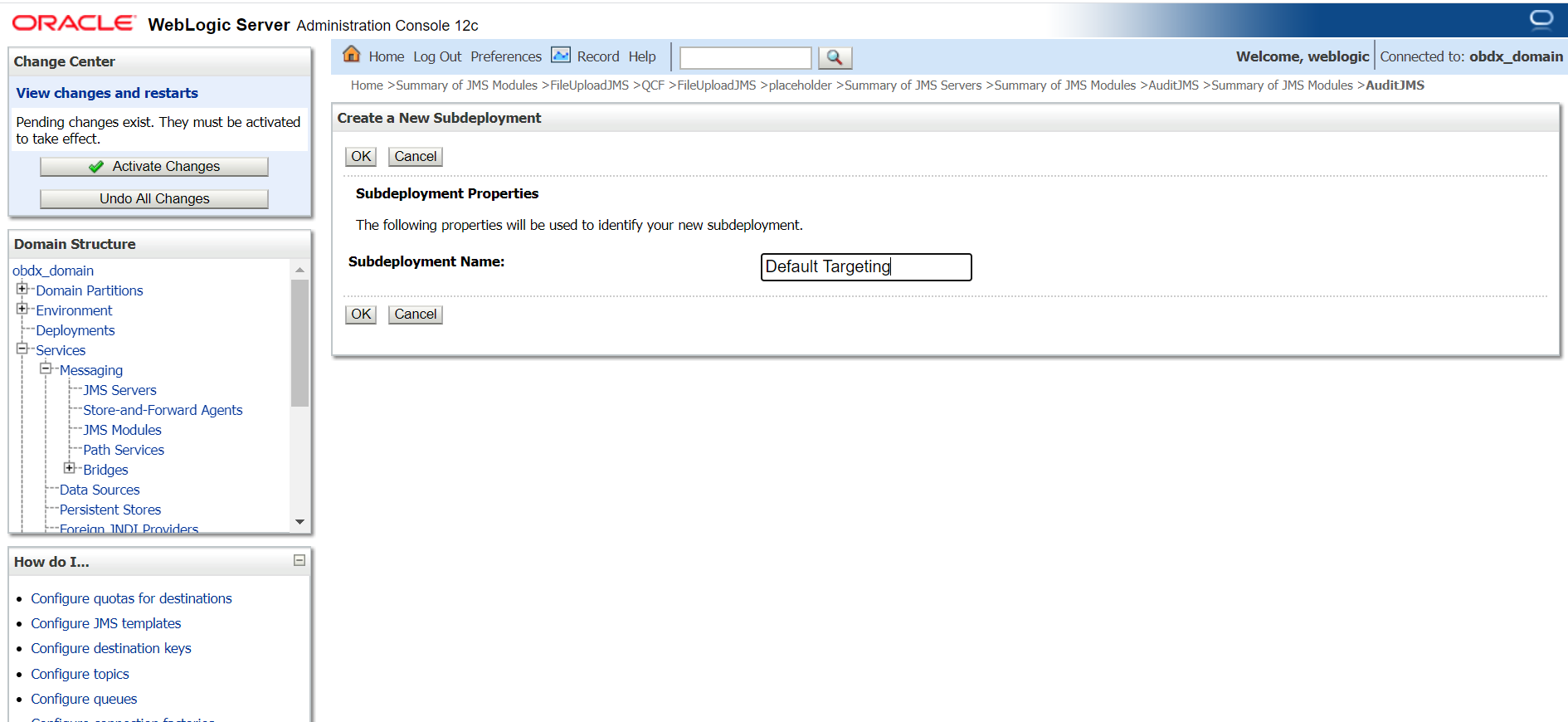Click the toolbar search input box
The width and height of the screenshot is (1568, 722).
click(746, 57)
